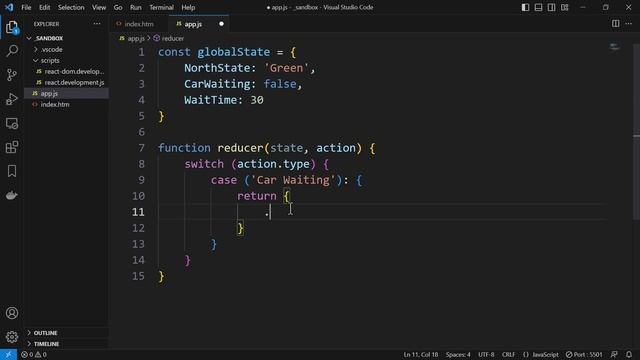The height and width of the screenshot is (360, 640).
Task: Open the Run menu
Action: (136, 7)
